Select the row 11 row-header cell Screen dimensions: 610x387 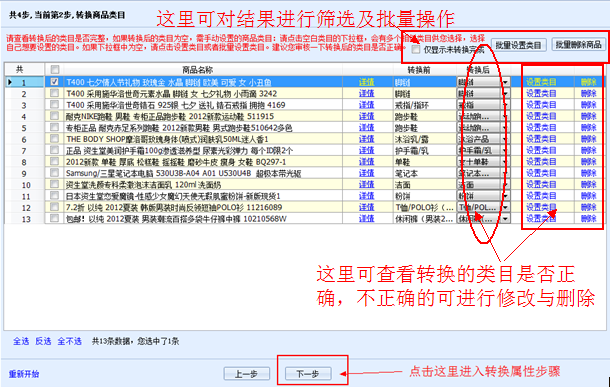pyautogui.click(x=24, y=196)
